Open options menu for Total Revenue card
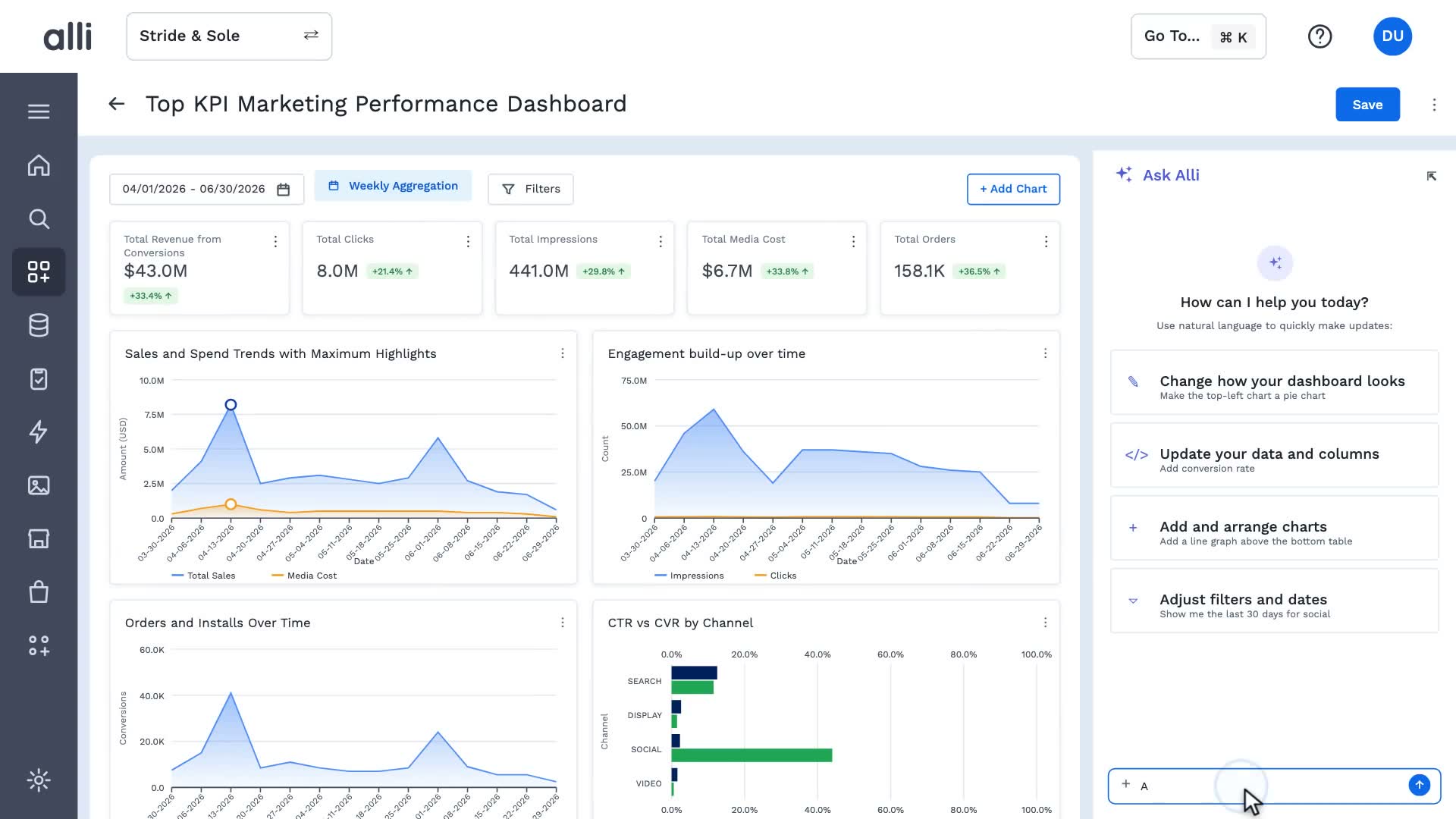 [x=275, y=241]
